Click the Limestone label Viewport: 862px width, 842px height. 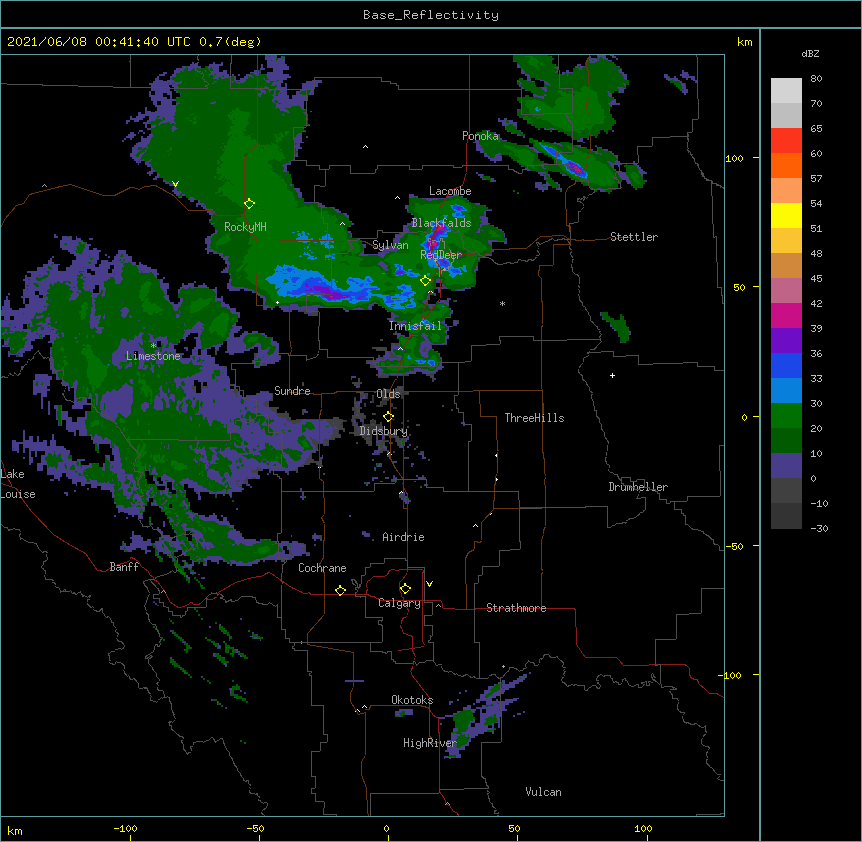(153, 356)
